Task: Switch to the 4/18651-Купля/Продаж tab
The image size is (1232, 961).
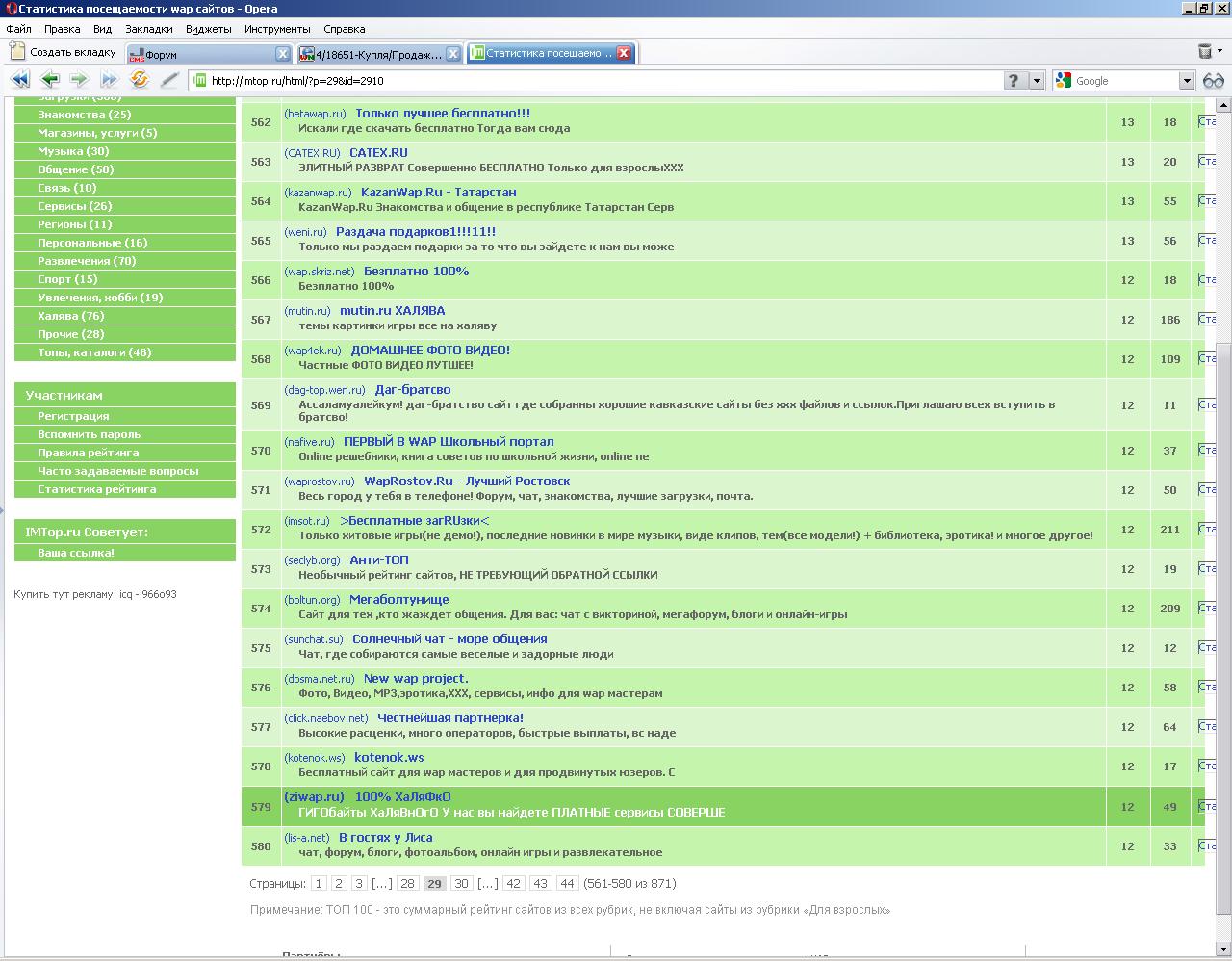Action: tap(378, 54)
